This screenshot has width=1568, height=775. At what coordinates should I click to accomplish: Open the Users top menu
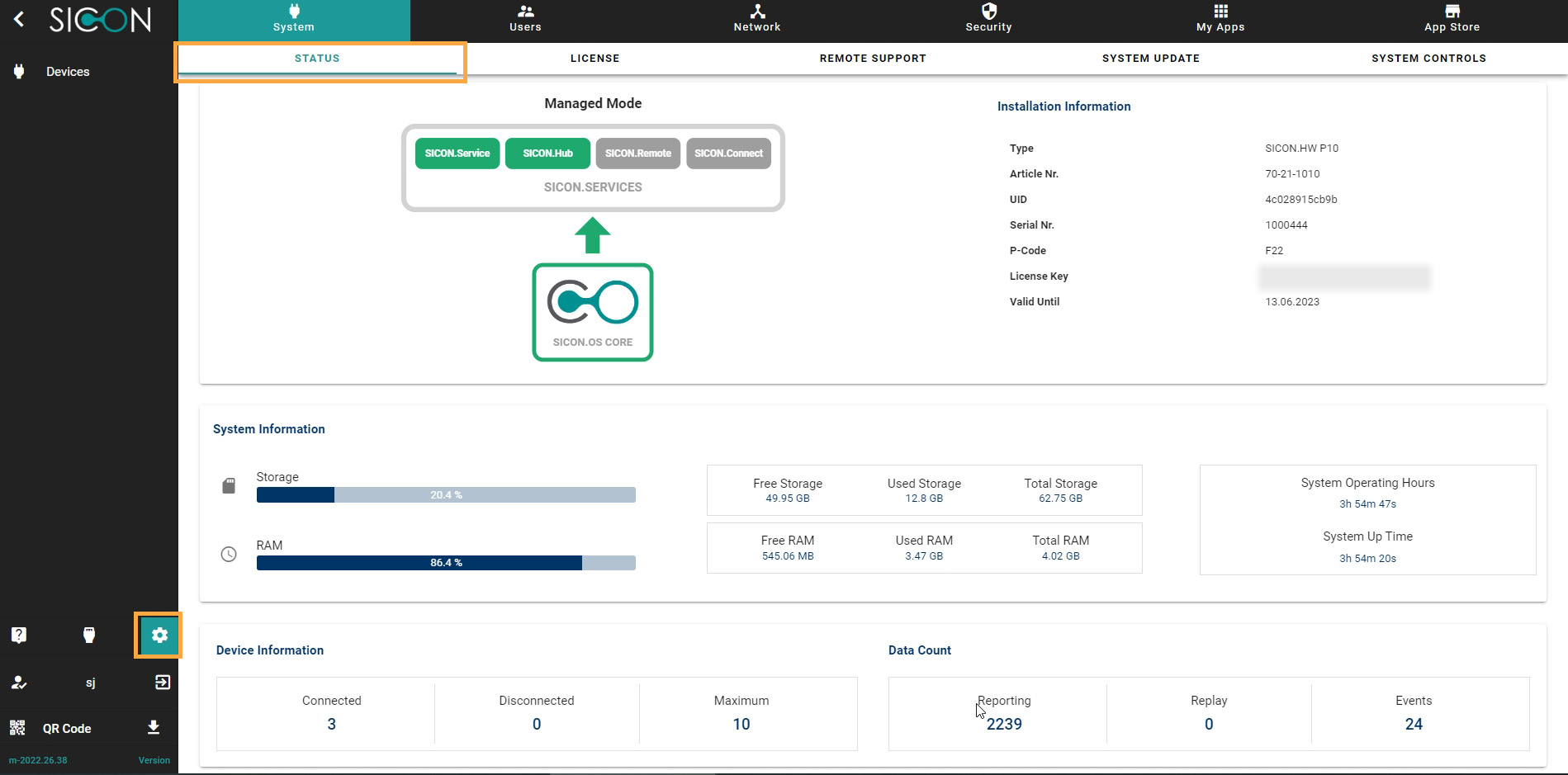[525, 18]
